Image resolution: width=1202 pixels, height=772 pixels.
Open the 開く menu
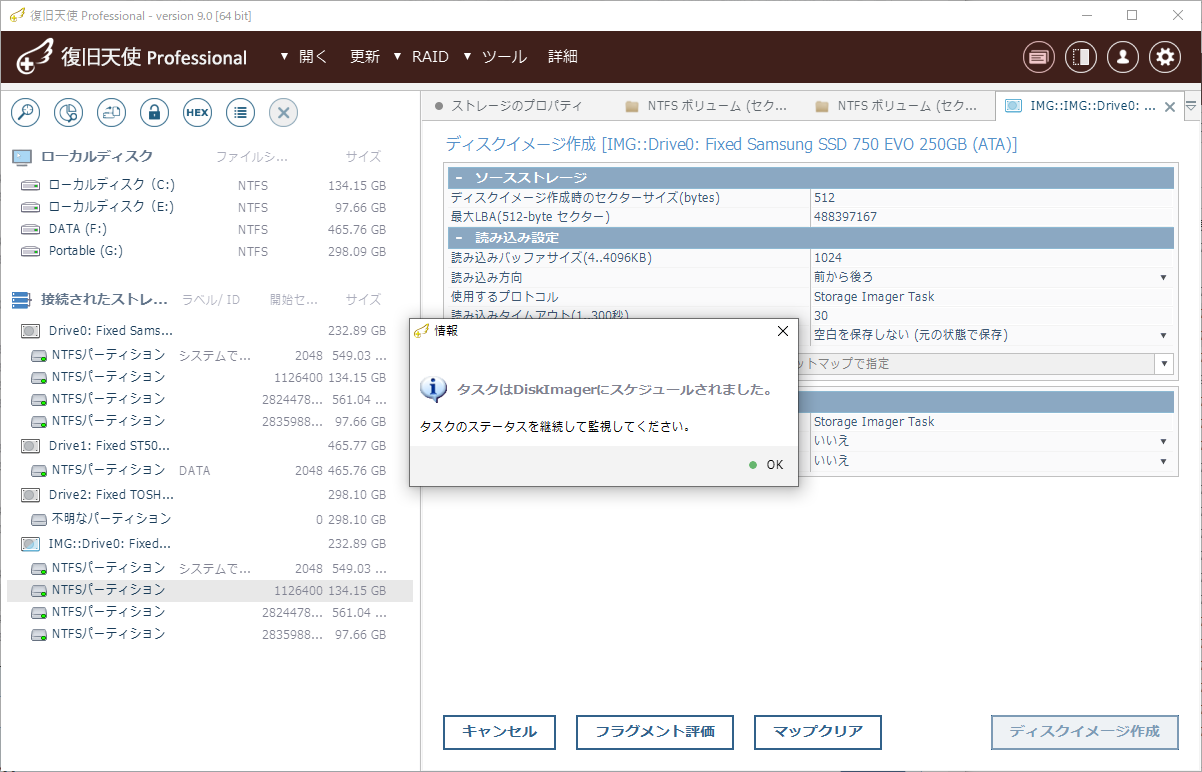coord(313,57)
